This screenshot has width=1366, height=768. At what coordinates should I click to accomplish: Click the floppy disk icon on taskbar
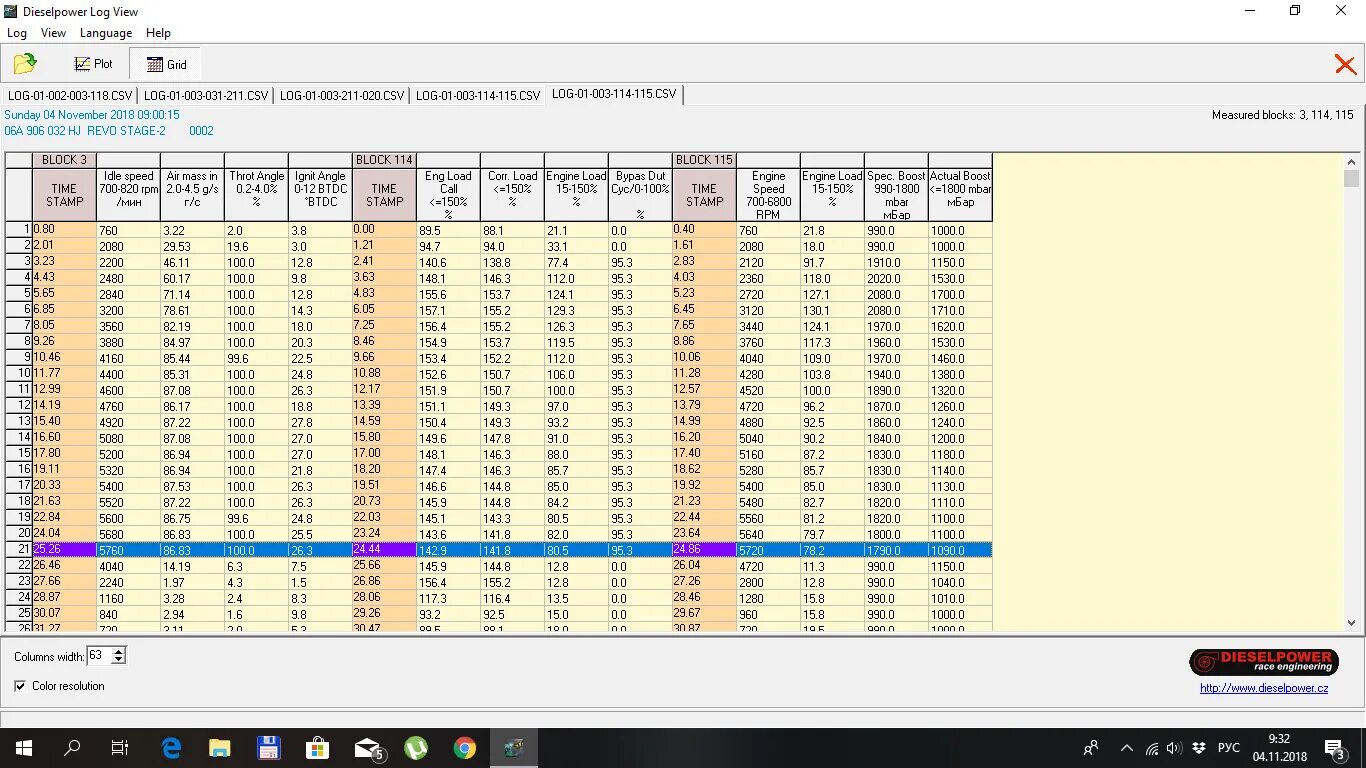click(x=268, y=748)
